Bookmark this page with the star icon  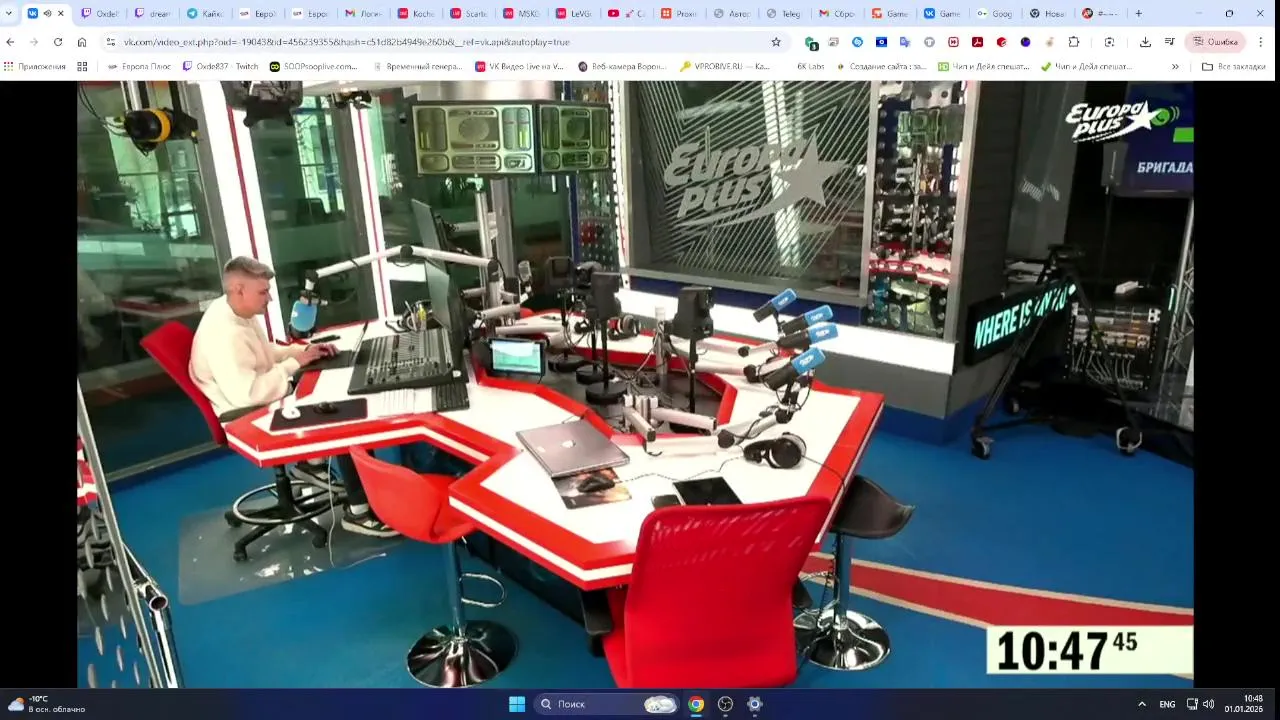coord(776,42)
